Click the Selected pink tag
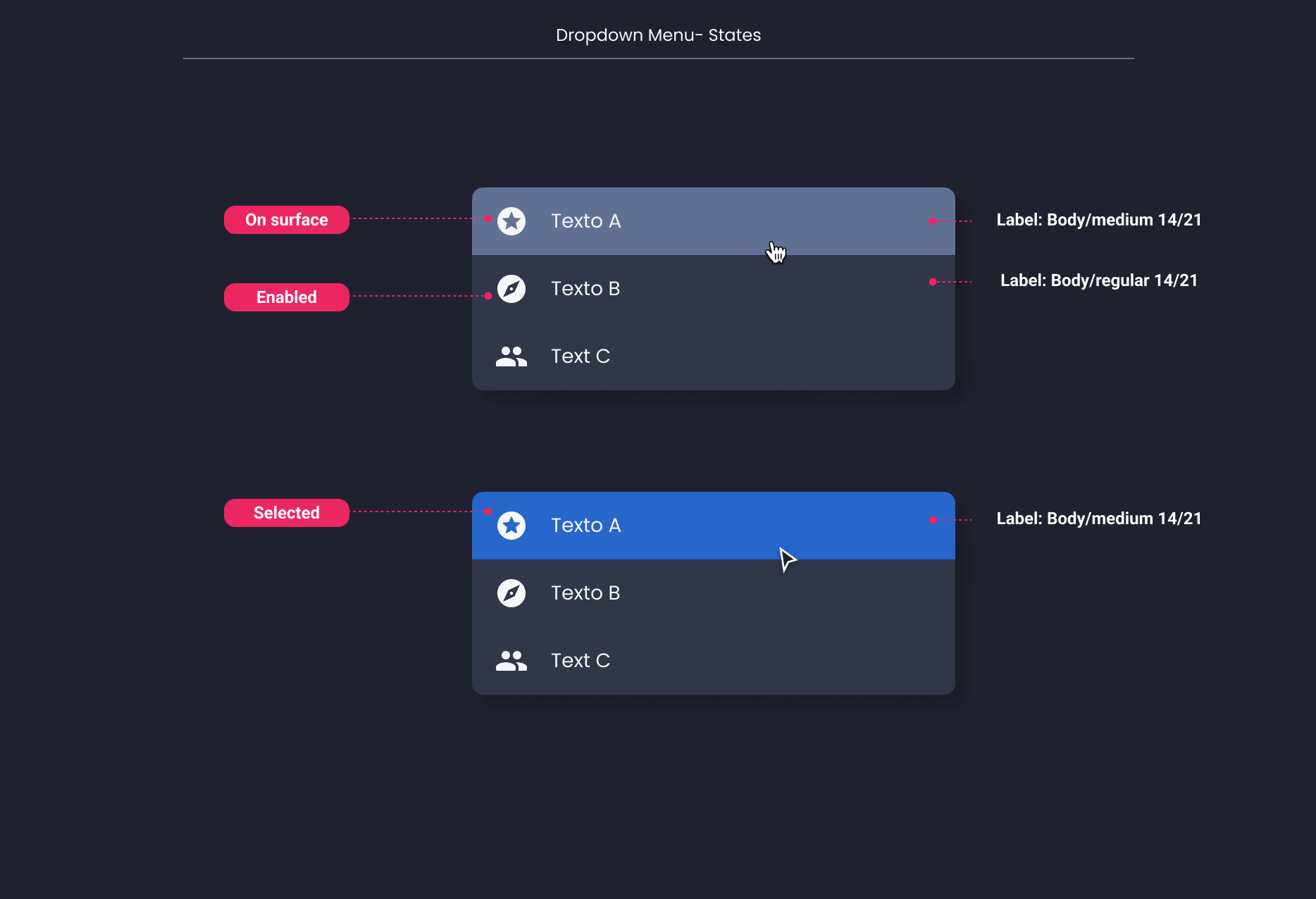 (x=287, y=513)
